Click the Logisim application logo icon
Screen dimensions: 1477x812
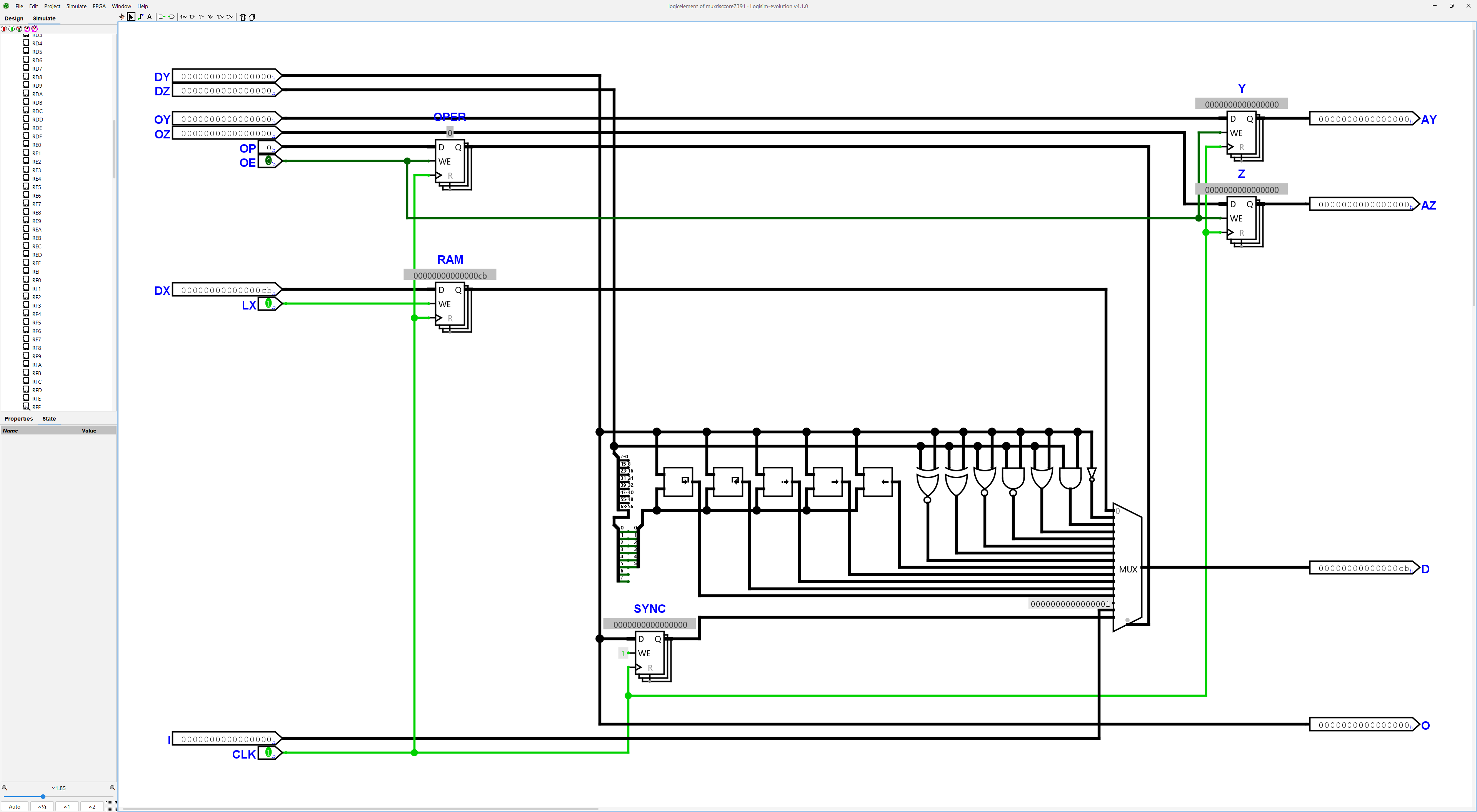(x=6, y=6)
